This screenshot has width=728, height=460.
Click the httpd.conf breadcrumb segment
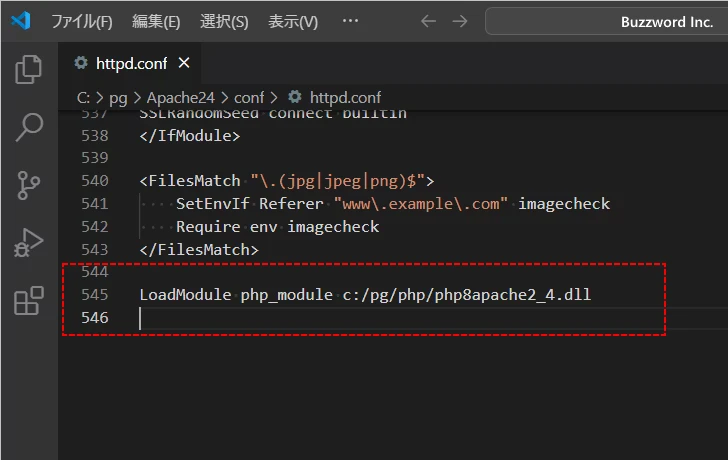(x=345, y=98)
